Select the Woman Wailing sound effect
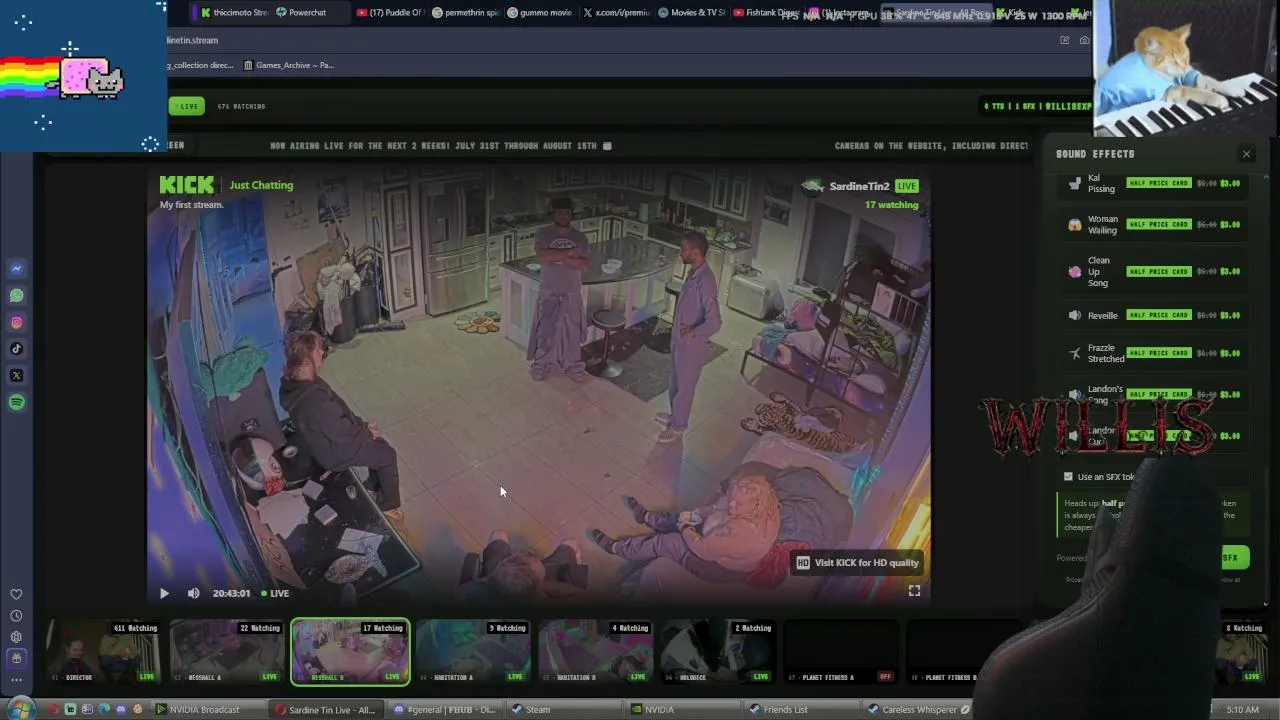1280x720 pixels. (x=1155, y=224)
